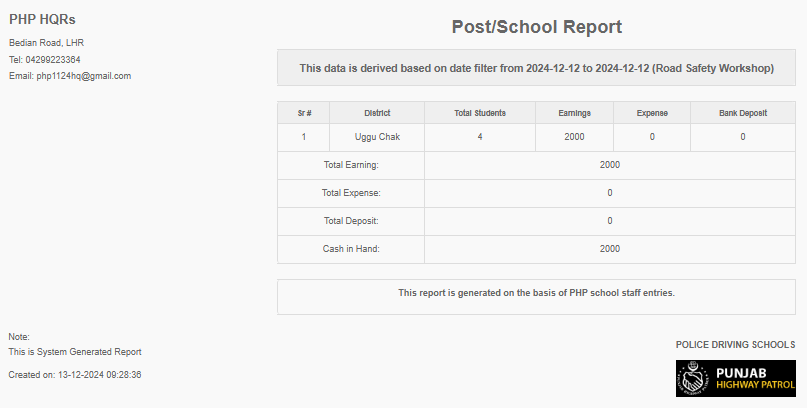
Task: Click the Earnings column header
Action: click(574, 113)
